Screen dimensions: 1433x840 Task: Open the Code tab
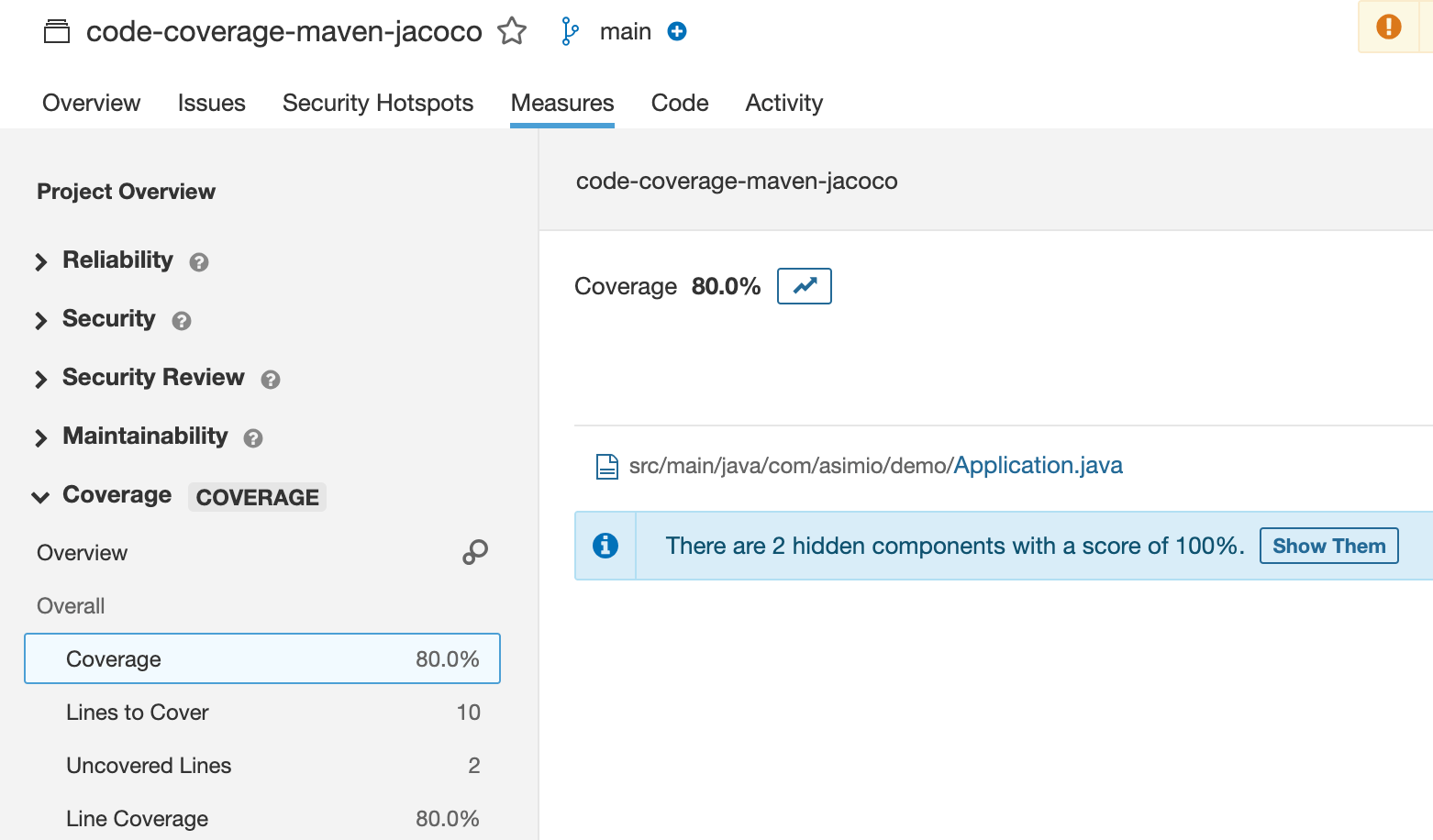680,103
